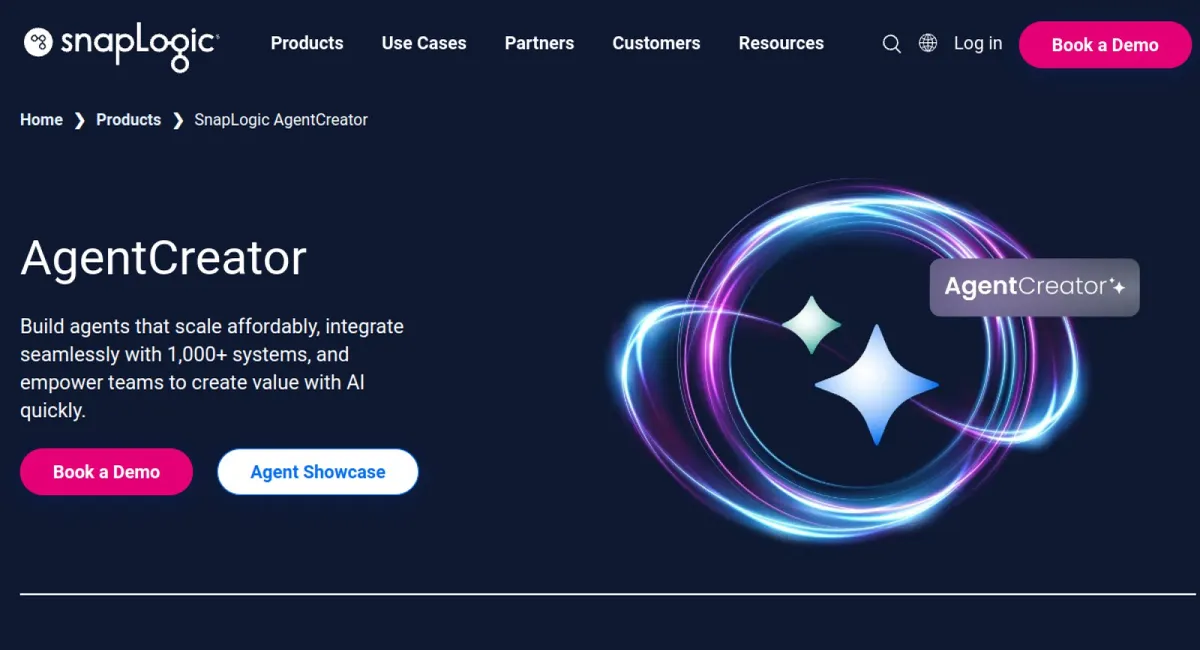Click SnapLogic AgentCreator breadcrumb text
1200x650 pixels.
click(281, 120)
